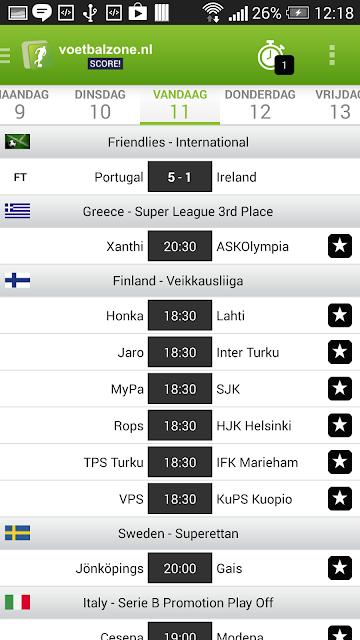
Task: Toggle favorite star for Xanthi match
Action: pyautogui.click(x=340, y=246)
